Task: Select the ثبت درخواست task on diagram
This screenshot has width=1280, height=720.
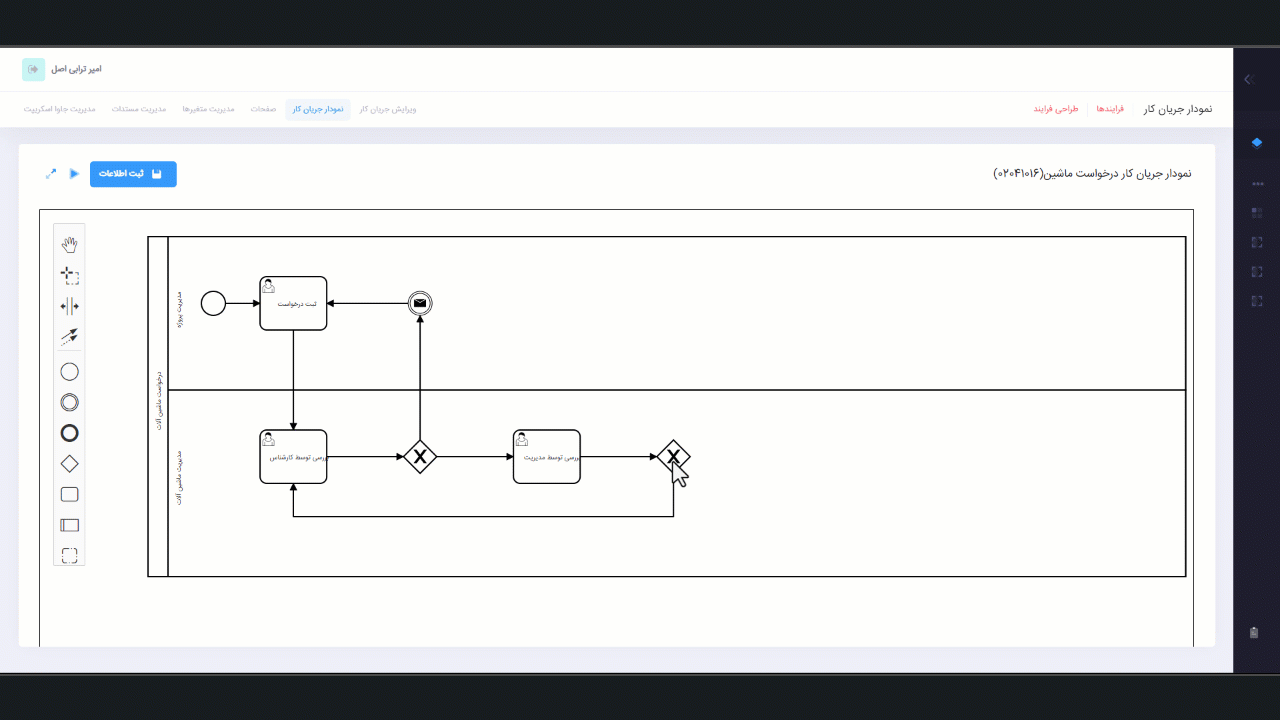Action: [293, 303]
